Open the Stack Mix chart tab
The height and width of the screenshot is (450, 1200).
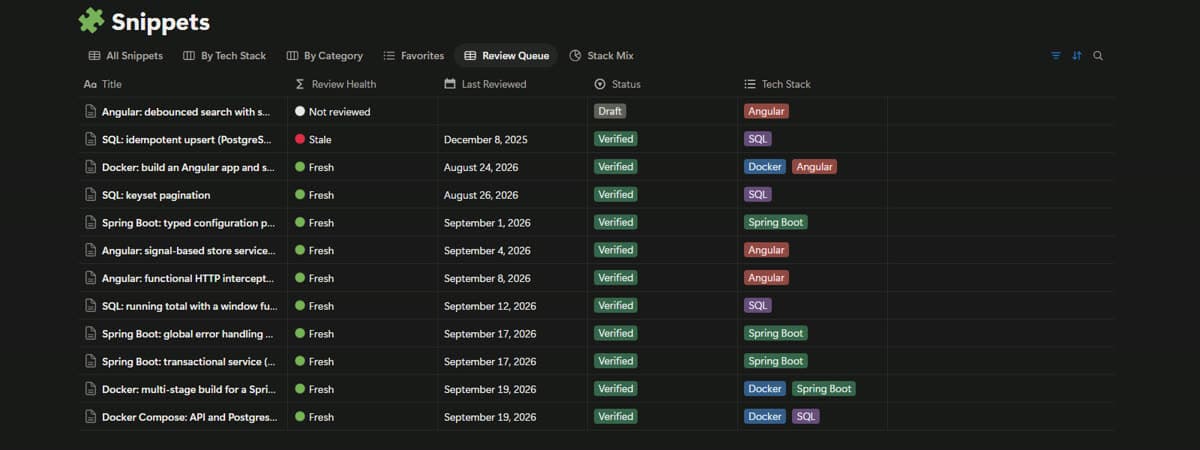click(x=602, y=56)
